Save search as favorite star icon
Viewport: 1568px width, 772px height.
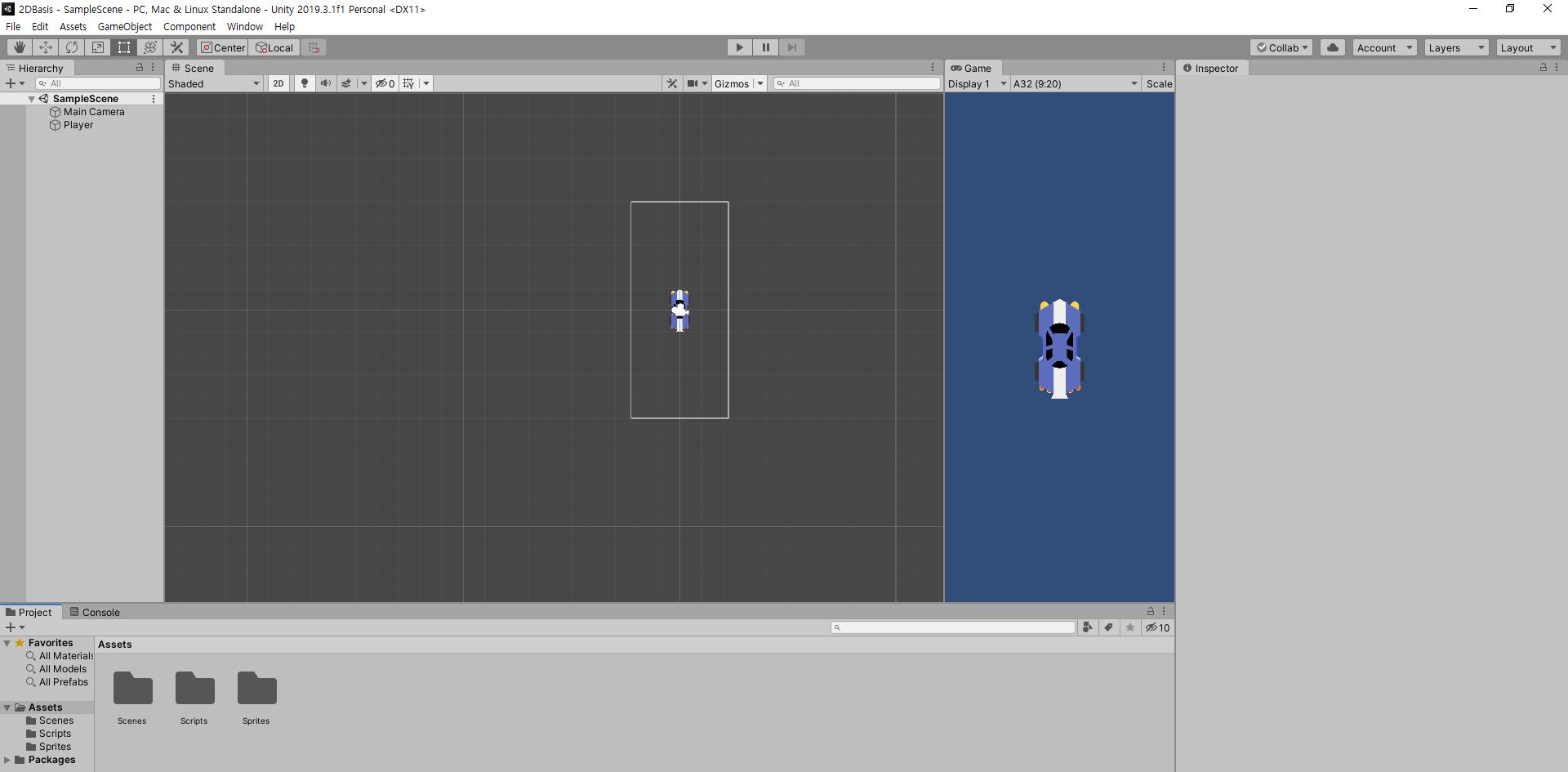click(x=1130, y=627)
